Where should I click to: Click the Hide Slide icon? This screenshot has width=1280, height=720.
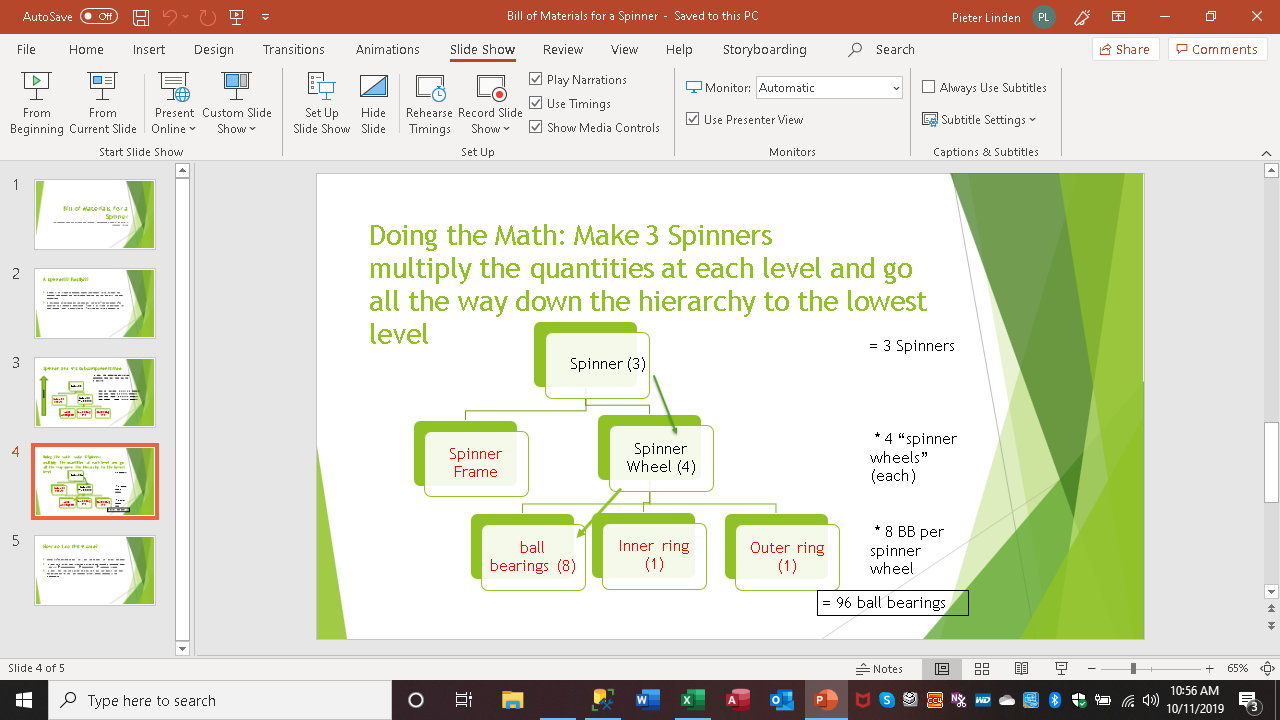point(373,103)
